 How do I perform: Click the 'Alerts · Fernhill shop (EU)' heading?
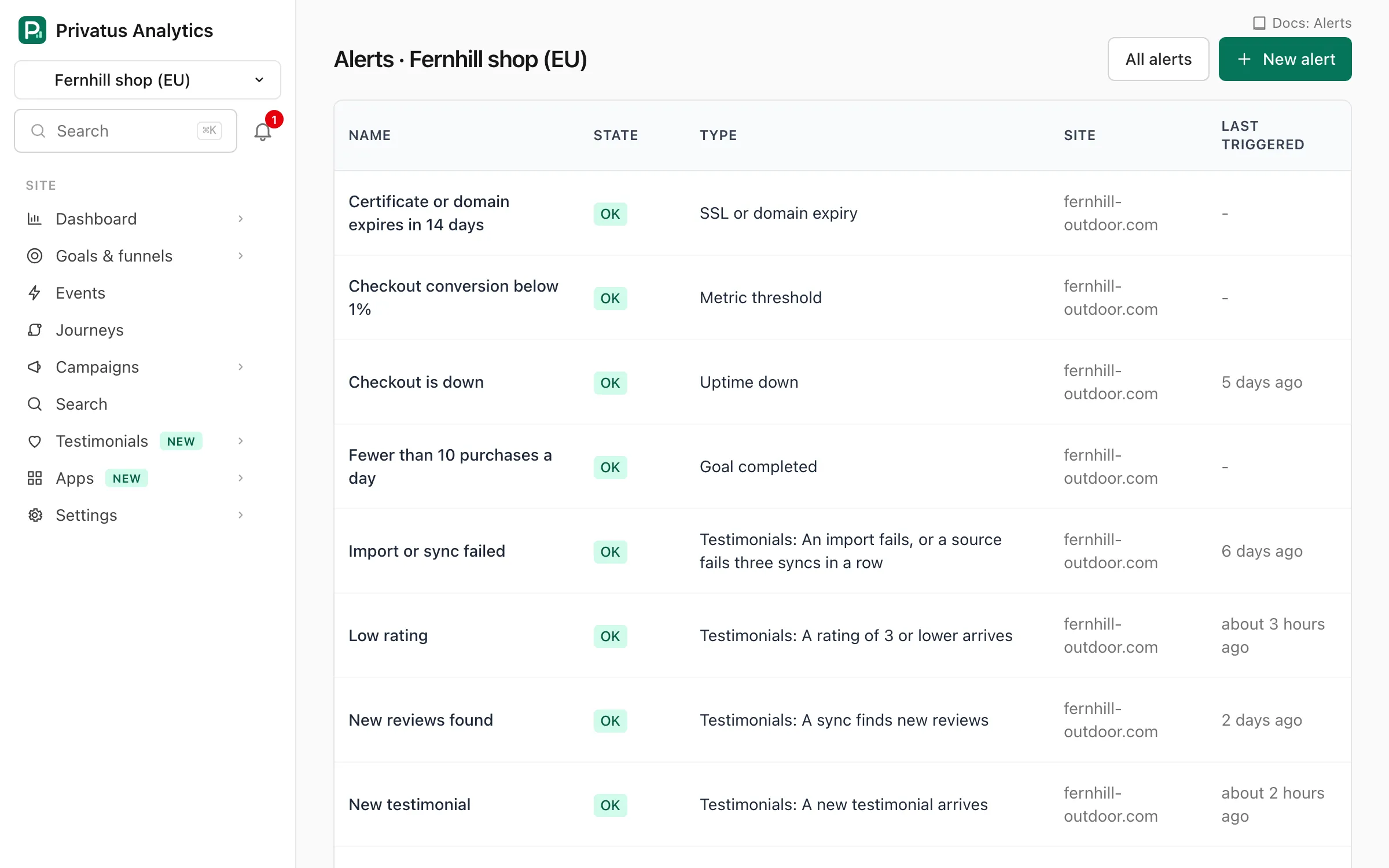[x=460, y=59]
